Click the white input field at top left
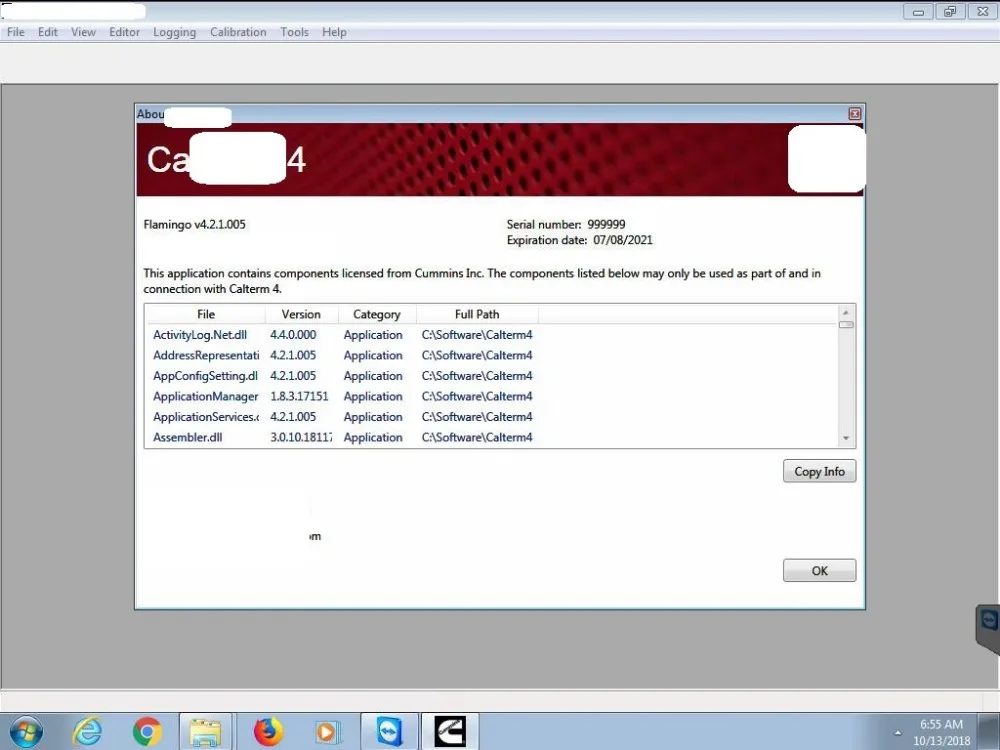The height and width of the screenshot is (750, 1000). 73,10
